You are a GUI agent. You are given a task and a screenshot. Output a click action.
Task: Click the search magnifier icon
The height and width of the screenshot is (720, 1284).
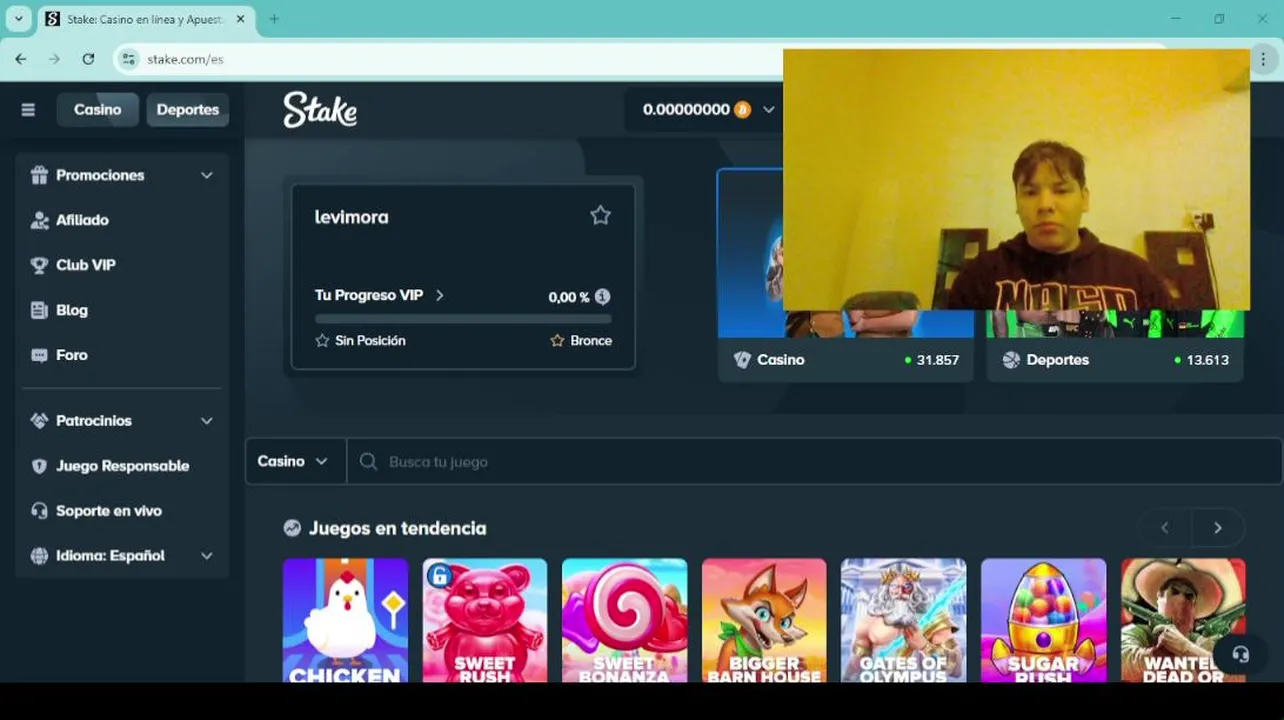pos(368,461)
